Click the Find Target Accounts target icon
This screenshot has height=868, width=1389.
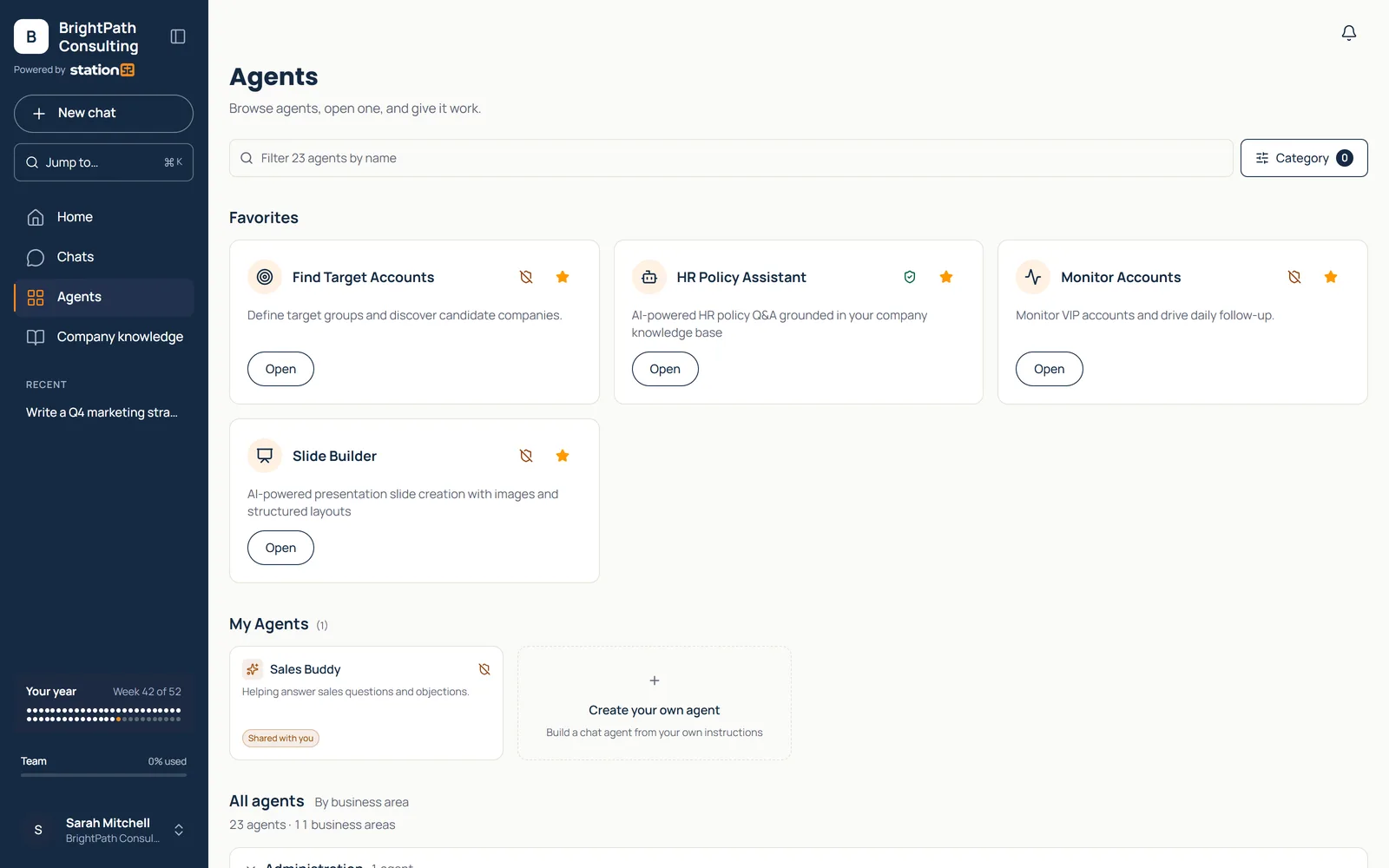coord(265,277)
